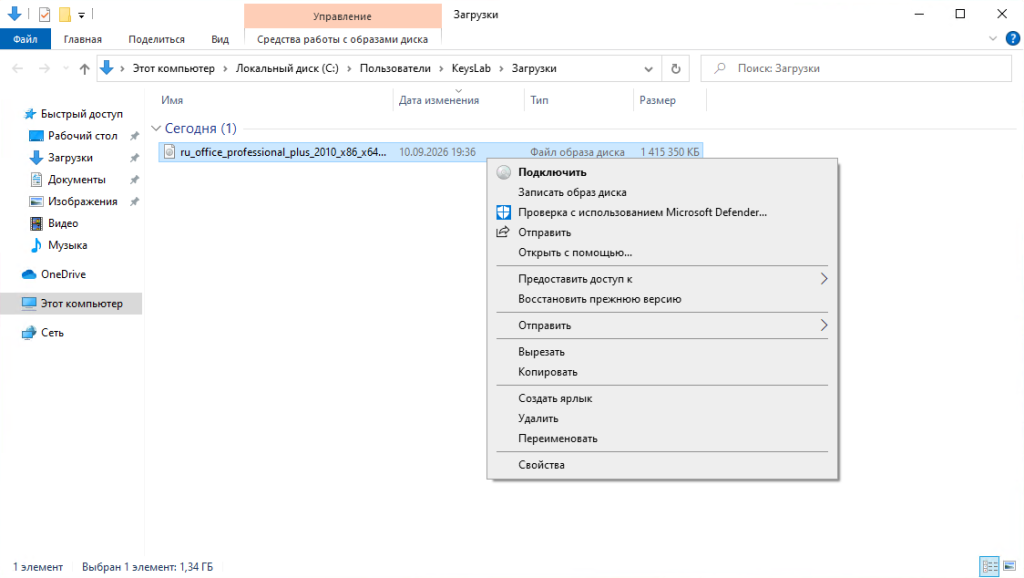Click Пользователи in the address path

point(395,69)
